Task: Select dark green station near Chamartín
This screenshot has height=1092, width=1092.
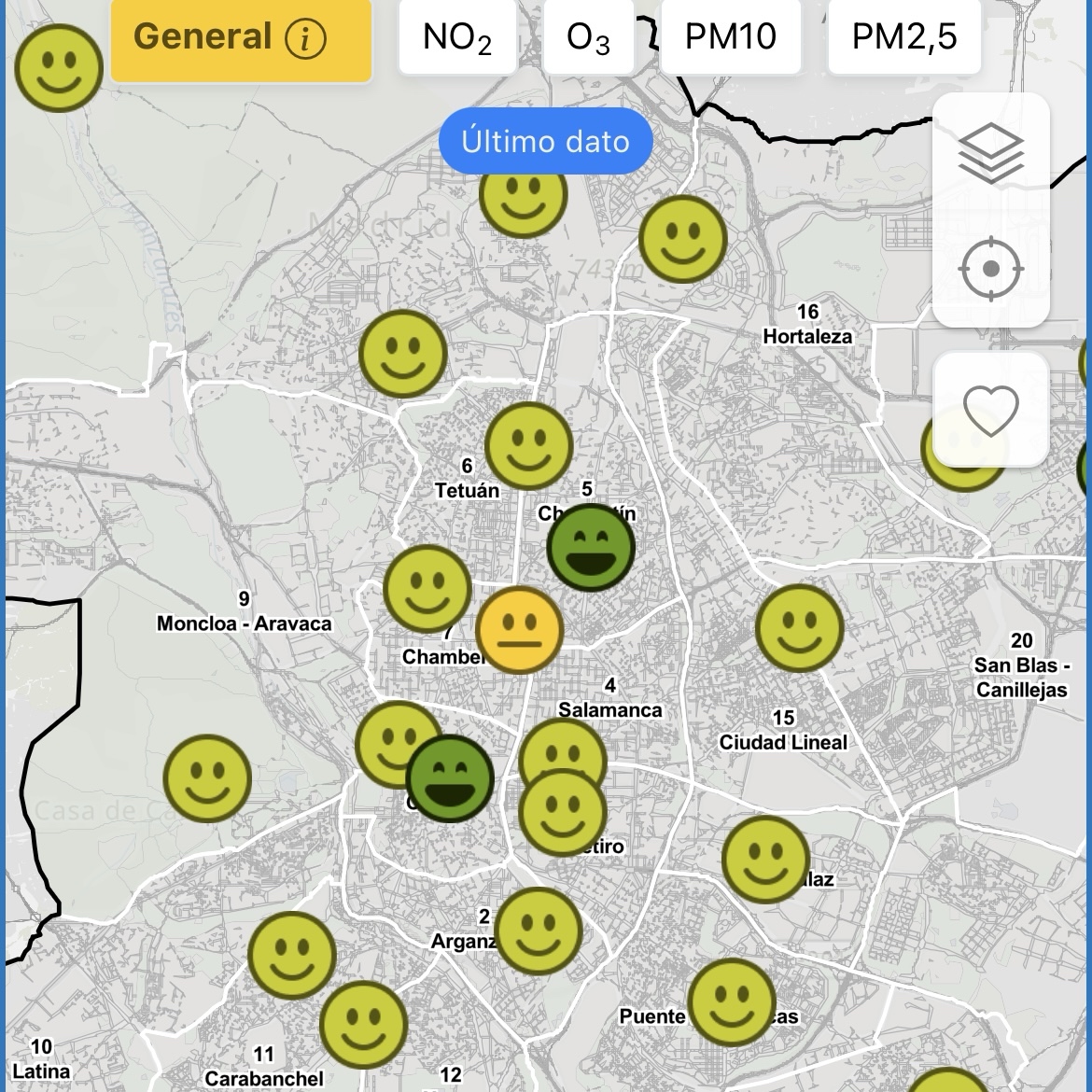Action: click(x=590, y=548)
